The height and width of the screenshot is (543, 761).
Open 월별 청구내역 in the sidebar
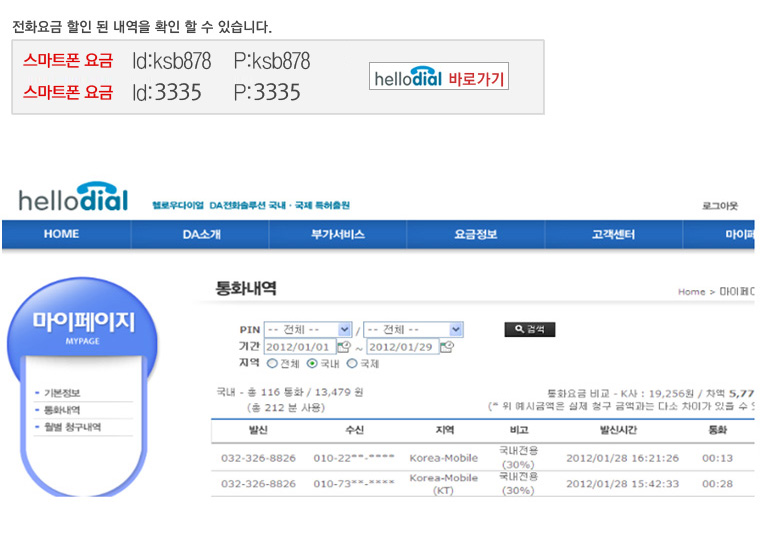click(71, 427)
